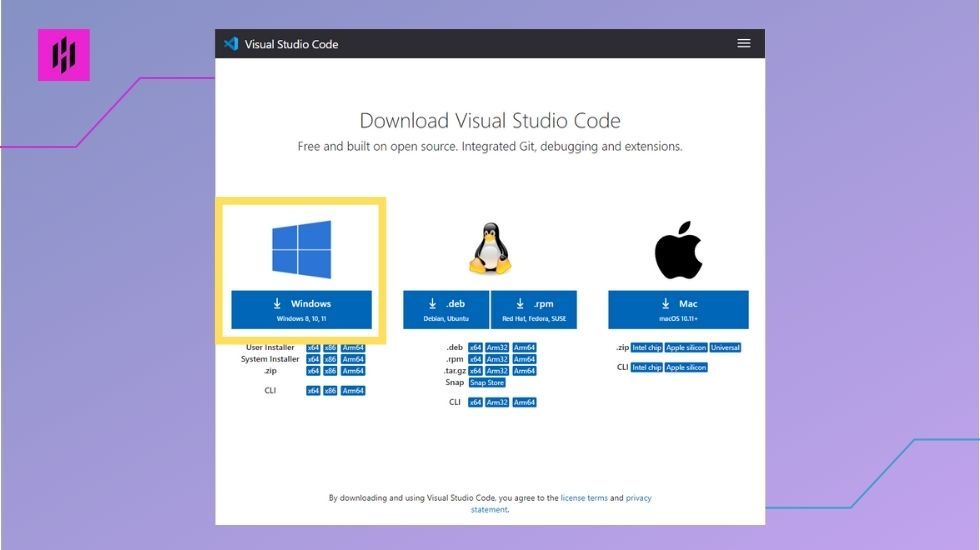Select Linux .deb Arm32 link
This screenshot has width=980, height=550.
[497, 348]
